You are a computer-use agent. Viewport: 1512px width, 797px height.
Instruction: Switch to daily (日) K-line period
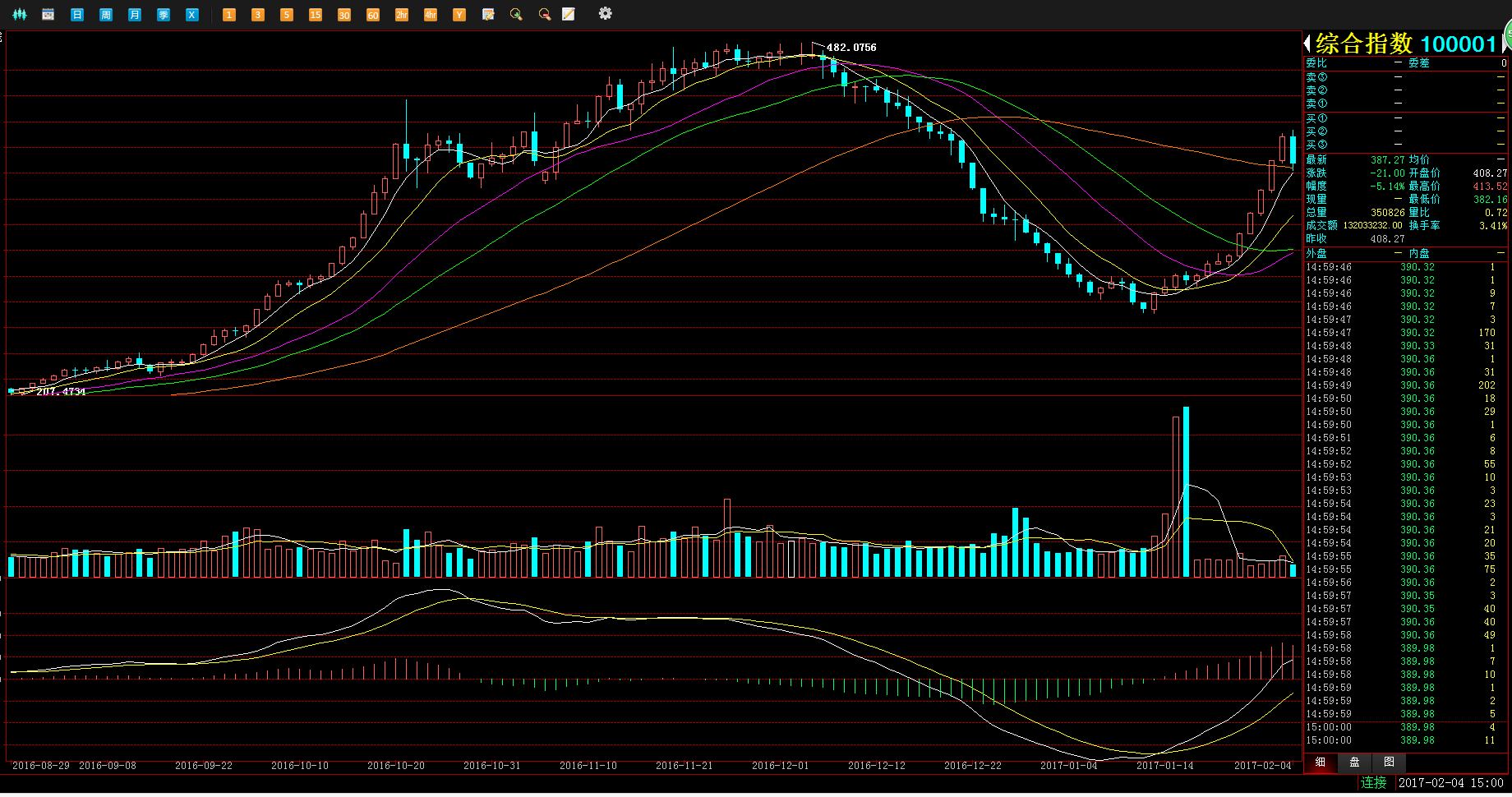point(77,14)
